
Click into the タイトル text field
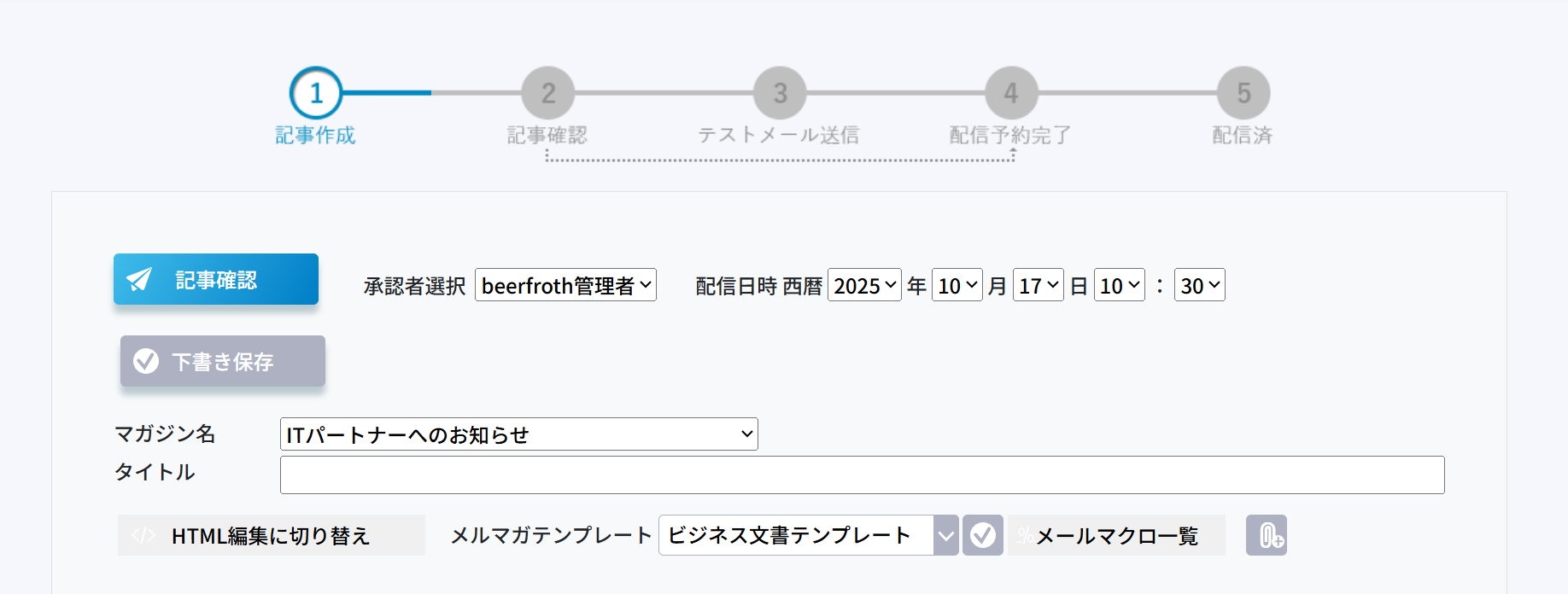[x=862, y=475]
